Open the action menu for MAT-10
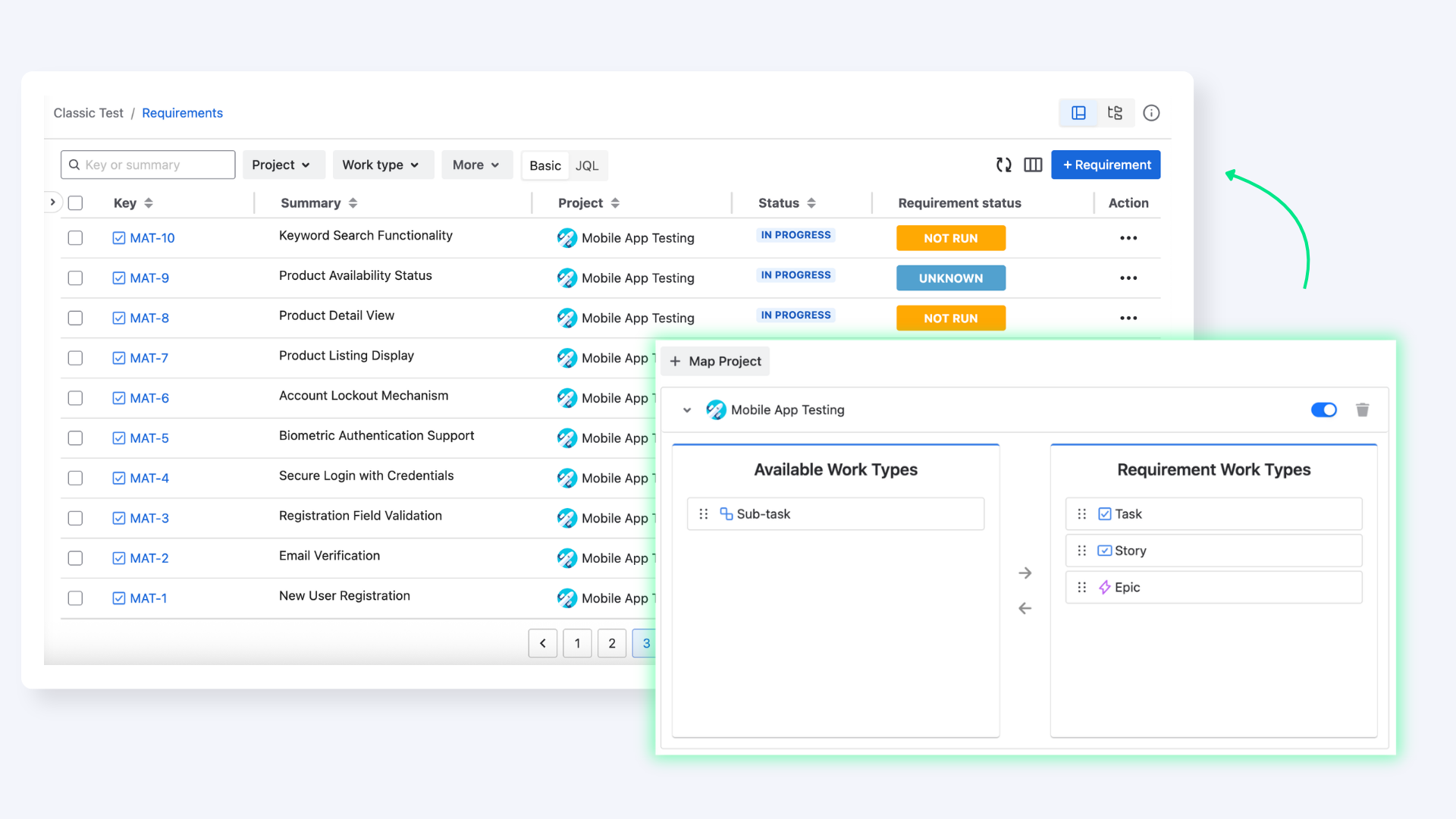Viewport: 1456px width, 819px height. pyautogui.click(x=1128, y=238)
